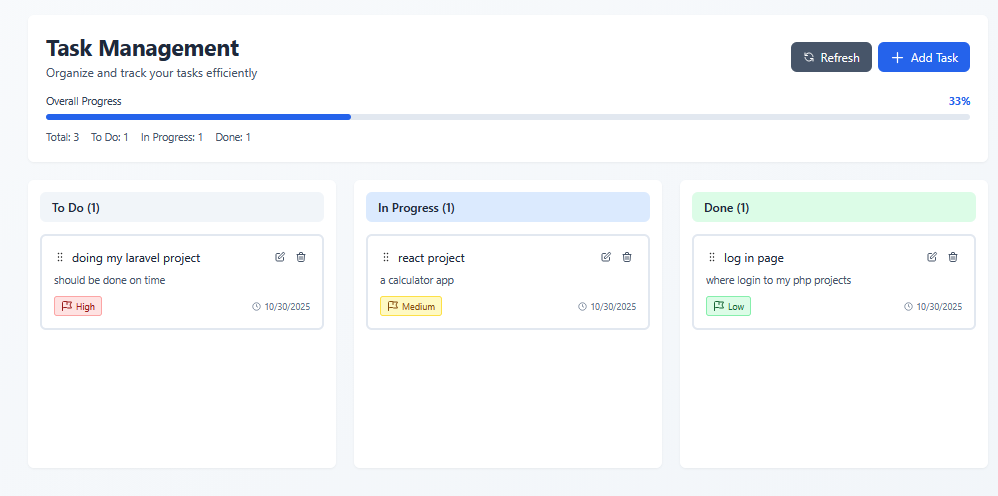
Task: Click the Medium priority badge
Action: (411, 306)
